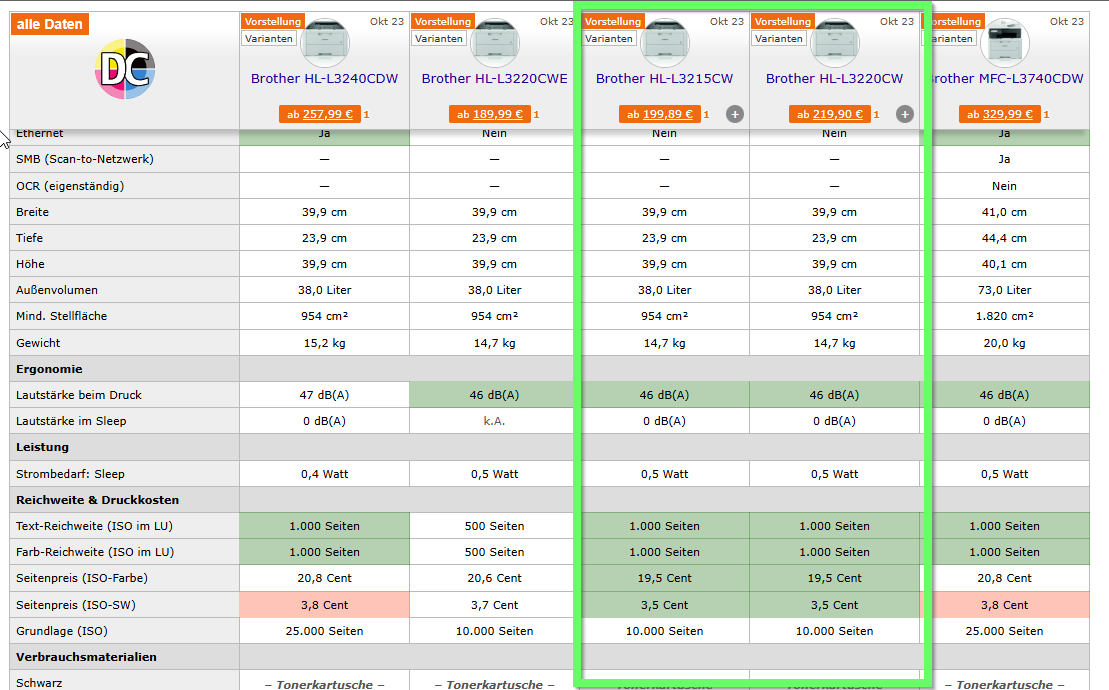Viewport: 1109px width, 690px height.
Task: Click the 'Reichweite & Druckkosten' section header
Action: [x=98, y=500]
